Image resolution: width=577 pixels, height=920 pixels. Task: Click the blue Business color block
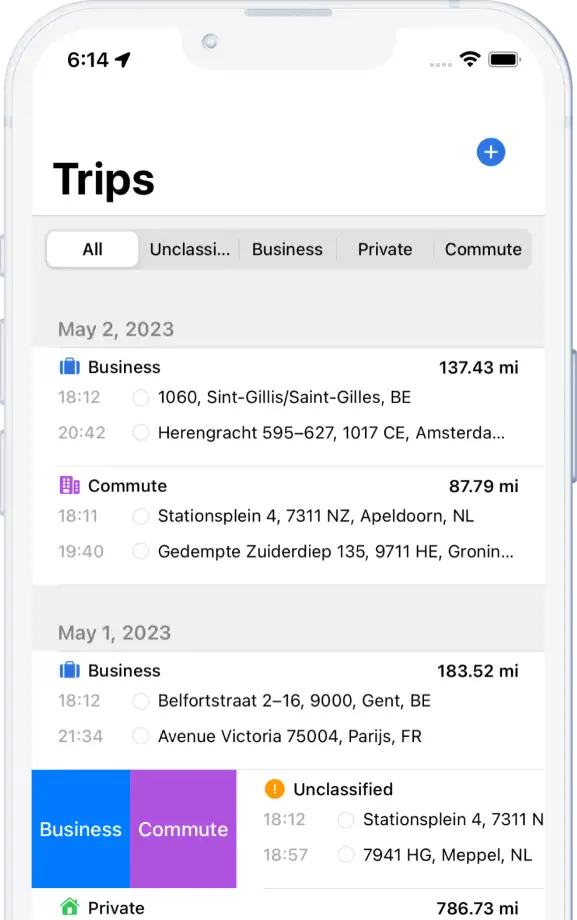(80, 829)
